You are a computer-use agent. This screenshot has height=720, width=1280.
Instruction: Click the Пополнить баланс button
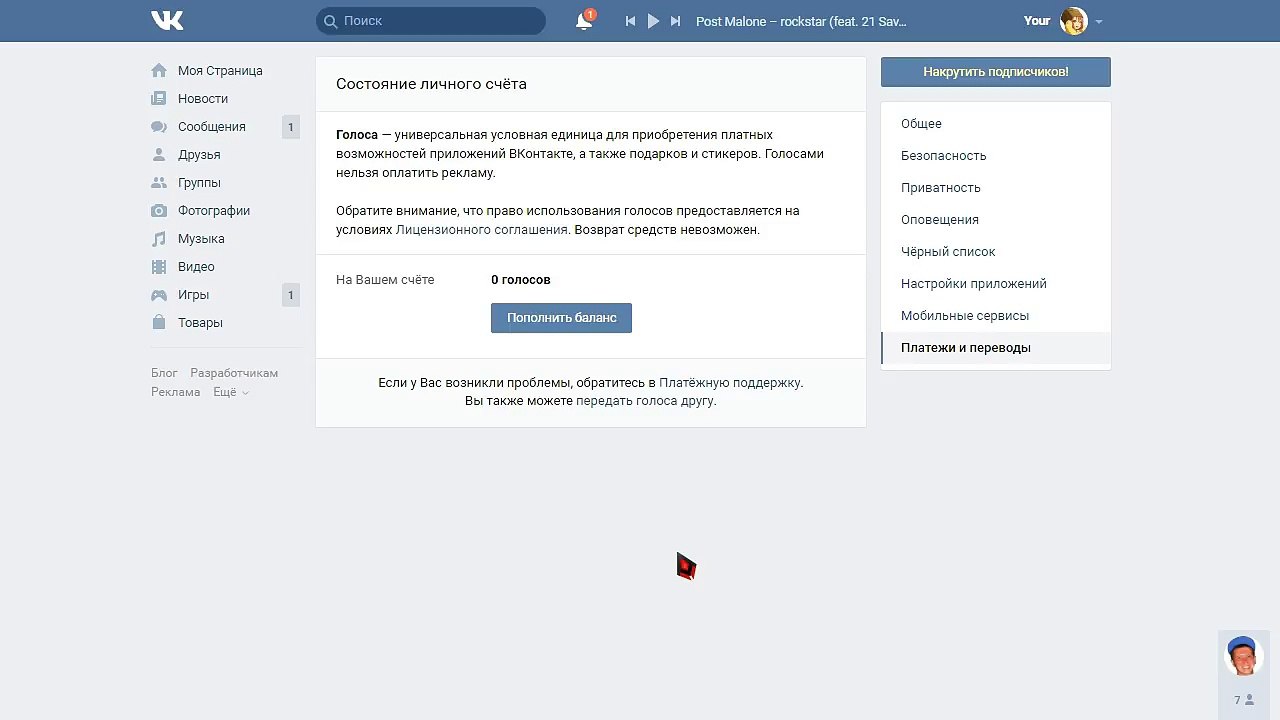(x=561, y=318)
